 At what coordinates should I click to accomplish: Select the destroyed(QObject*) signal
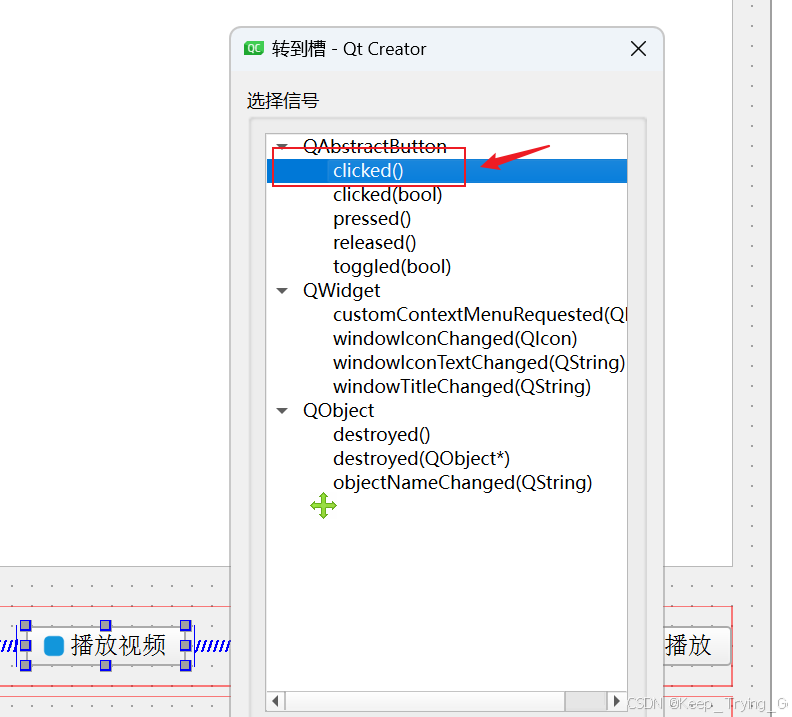click(x=421, y=458)
